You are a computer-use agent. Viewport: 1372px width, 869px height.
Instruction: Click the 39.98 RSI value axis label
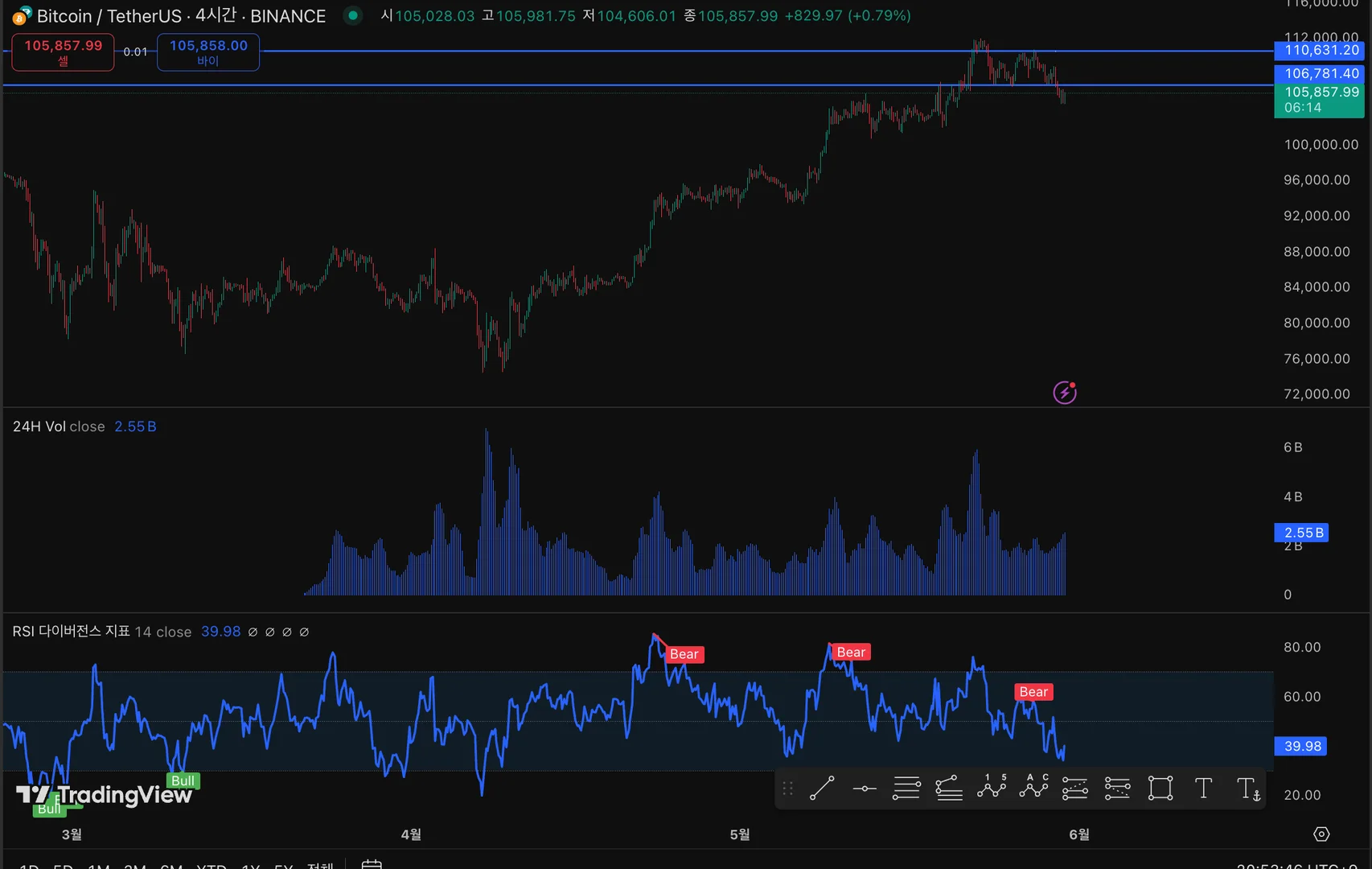(1301, 746)
